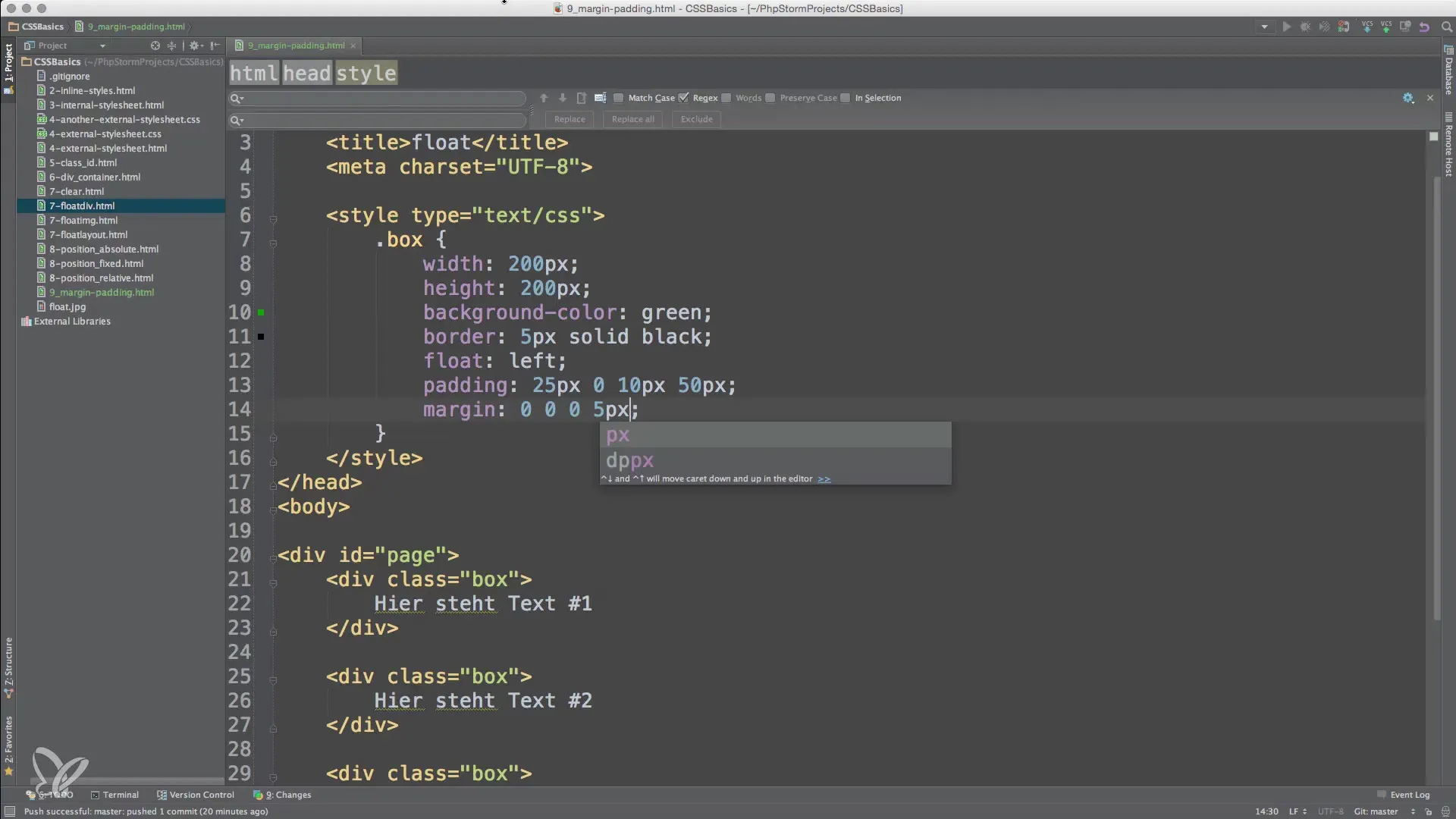Toggle the Words checkbox
The height and width of the screenshot is (819, 1456).
(x=726, y=98)
